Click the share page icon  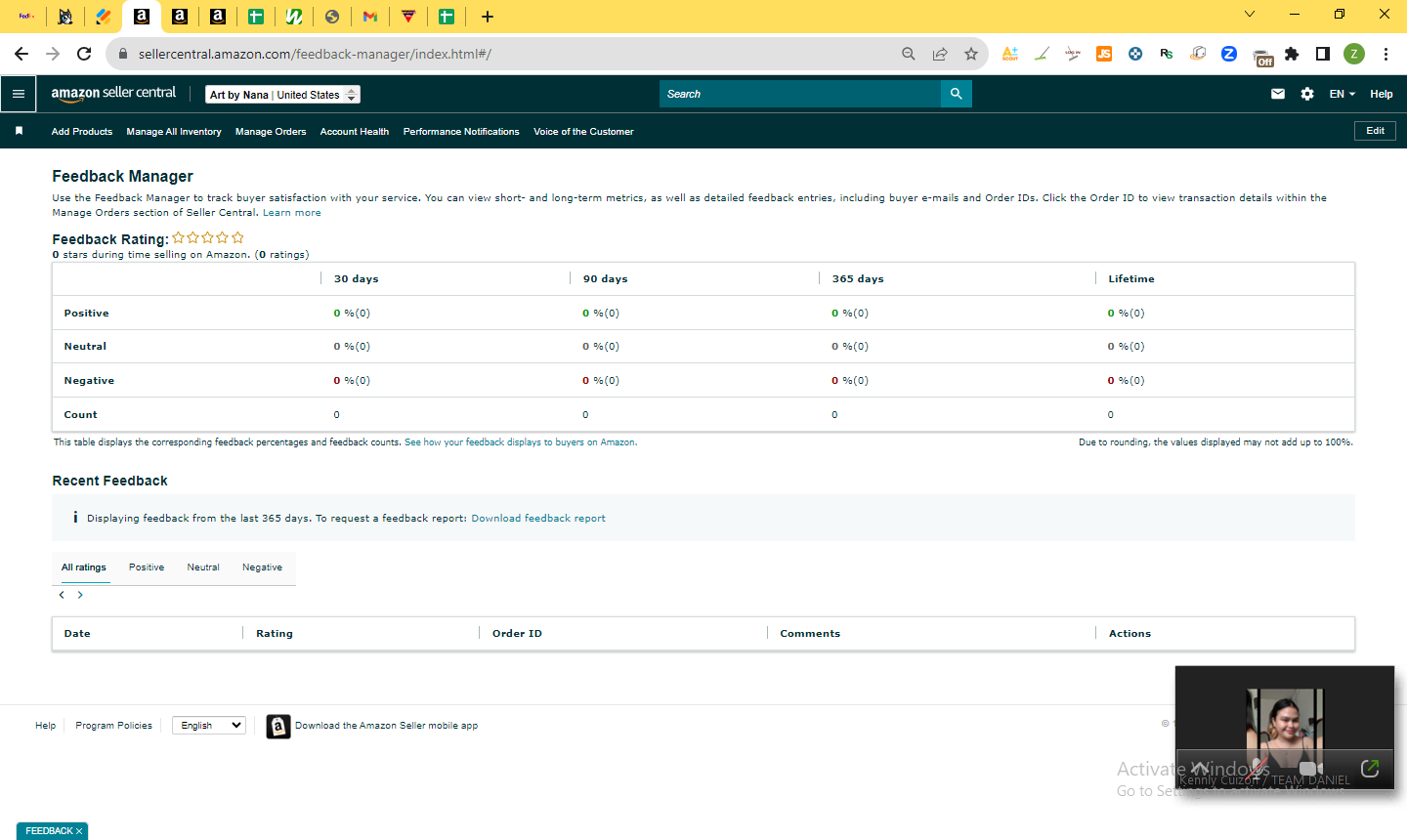tap(940, 54)
